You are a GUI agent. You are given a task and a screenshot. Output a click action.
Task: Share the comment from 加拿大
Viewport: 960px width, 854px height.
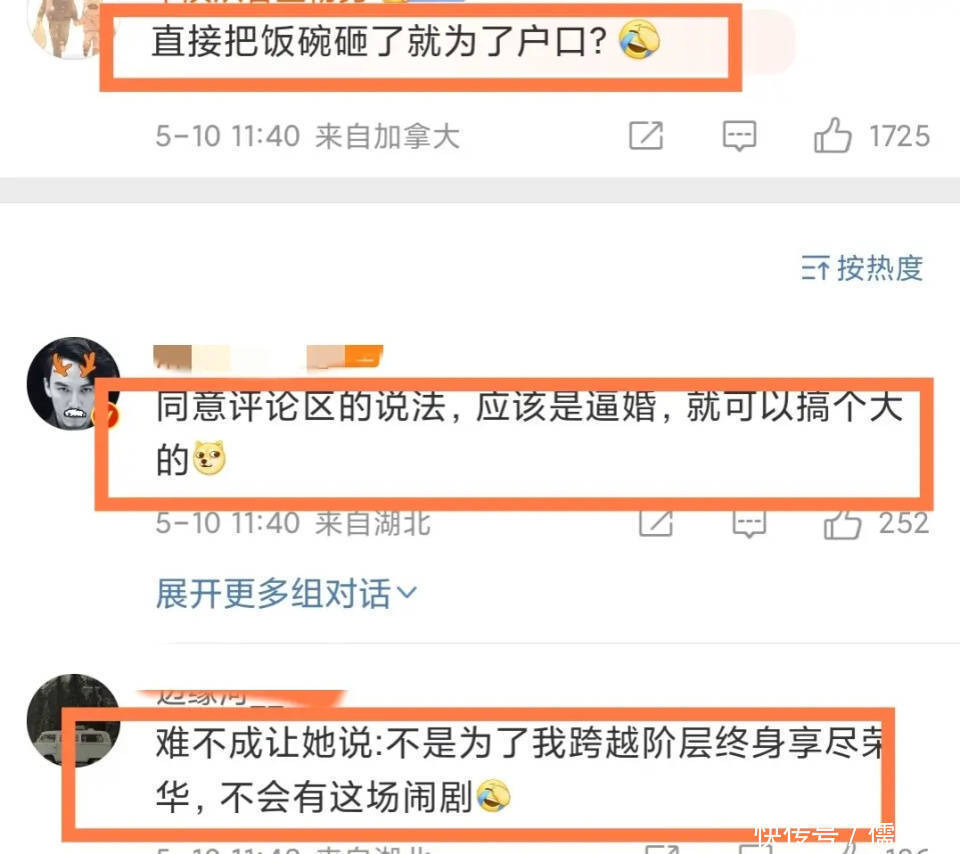pyautogui.click(x=647, y=135)
